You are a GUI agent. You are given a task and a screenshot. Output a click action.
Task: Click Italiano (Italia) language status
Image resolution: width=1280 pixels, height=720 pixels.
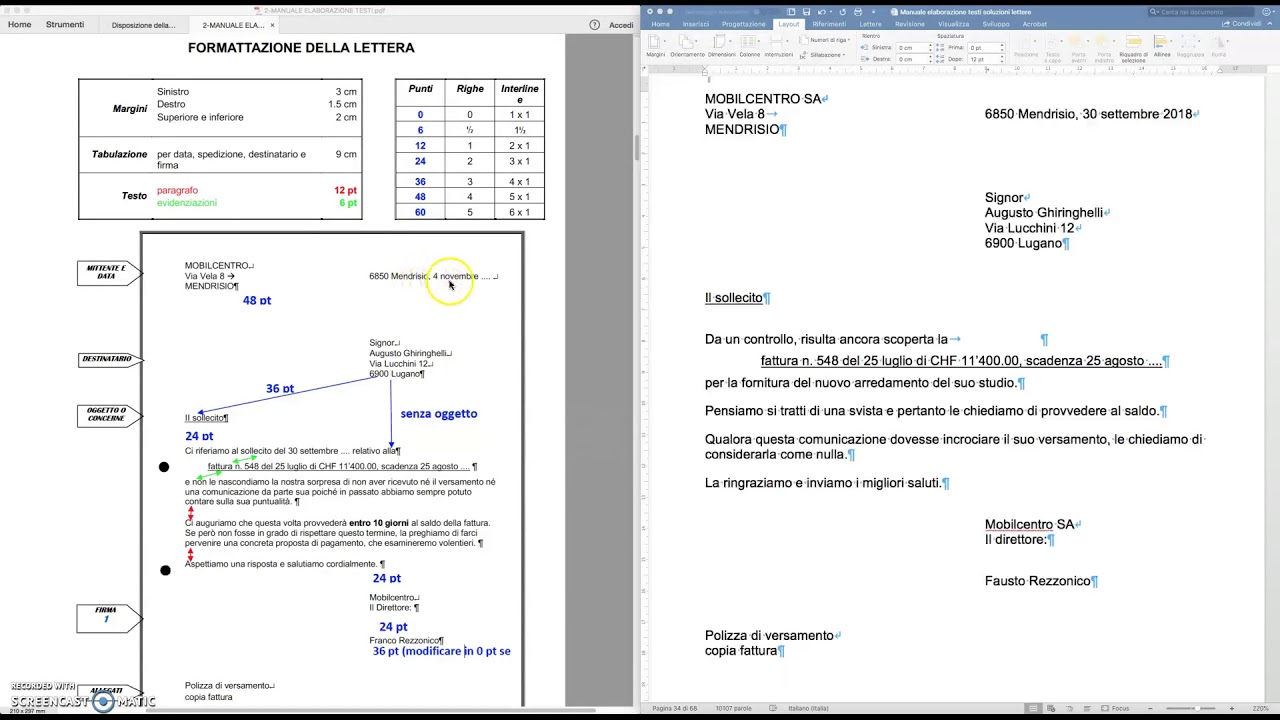[808, 708]
